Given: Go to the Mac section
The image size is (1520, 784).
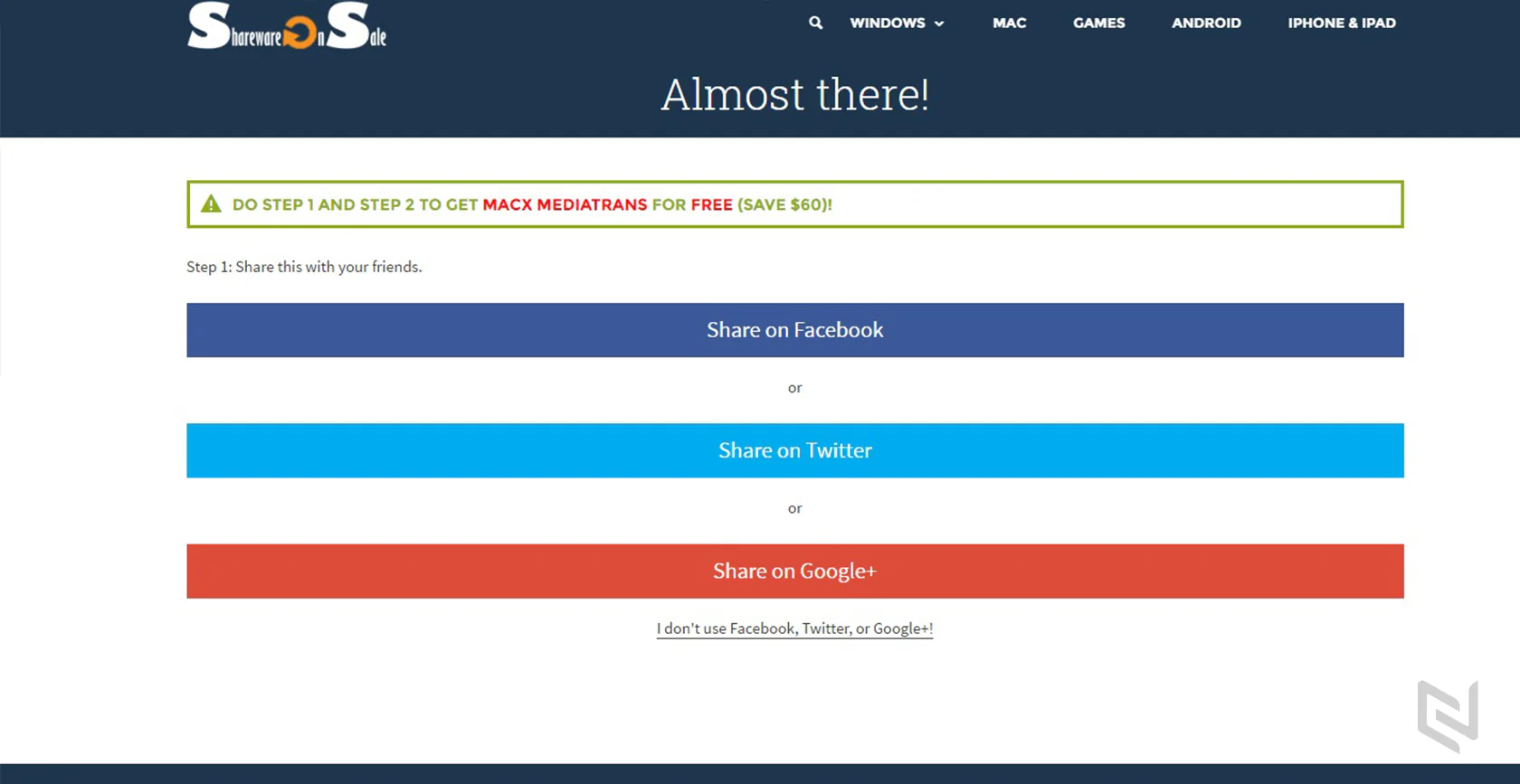Looking at the screenshot, I should tap(1010, 23).
